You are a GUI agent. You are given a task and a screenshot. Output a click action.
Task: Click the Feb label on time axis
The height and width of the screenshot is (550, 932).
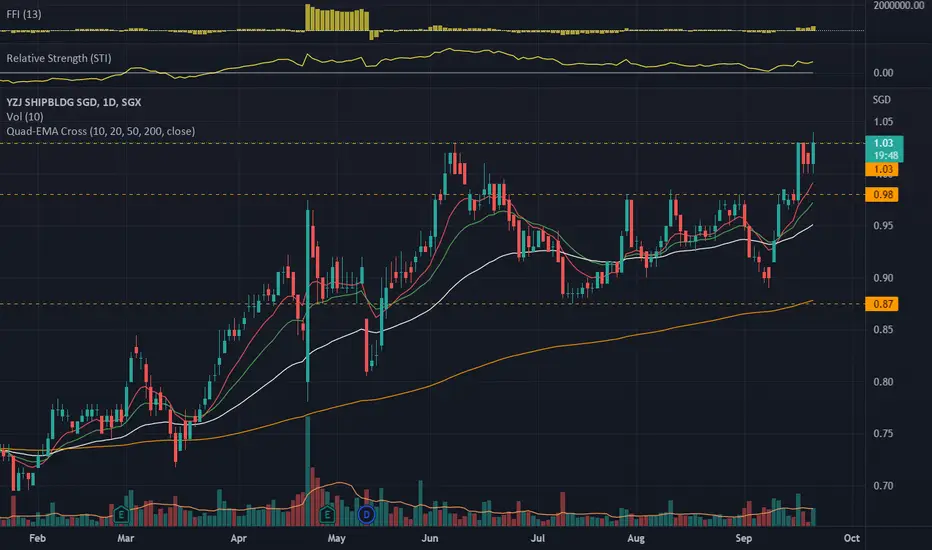37,538
